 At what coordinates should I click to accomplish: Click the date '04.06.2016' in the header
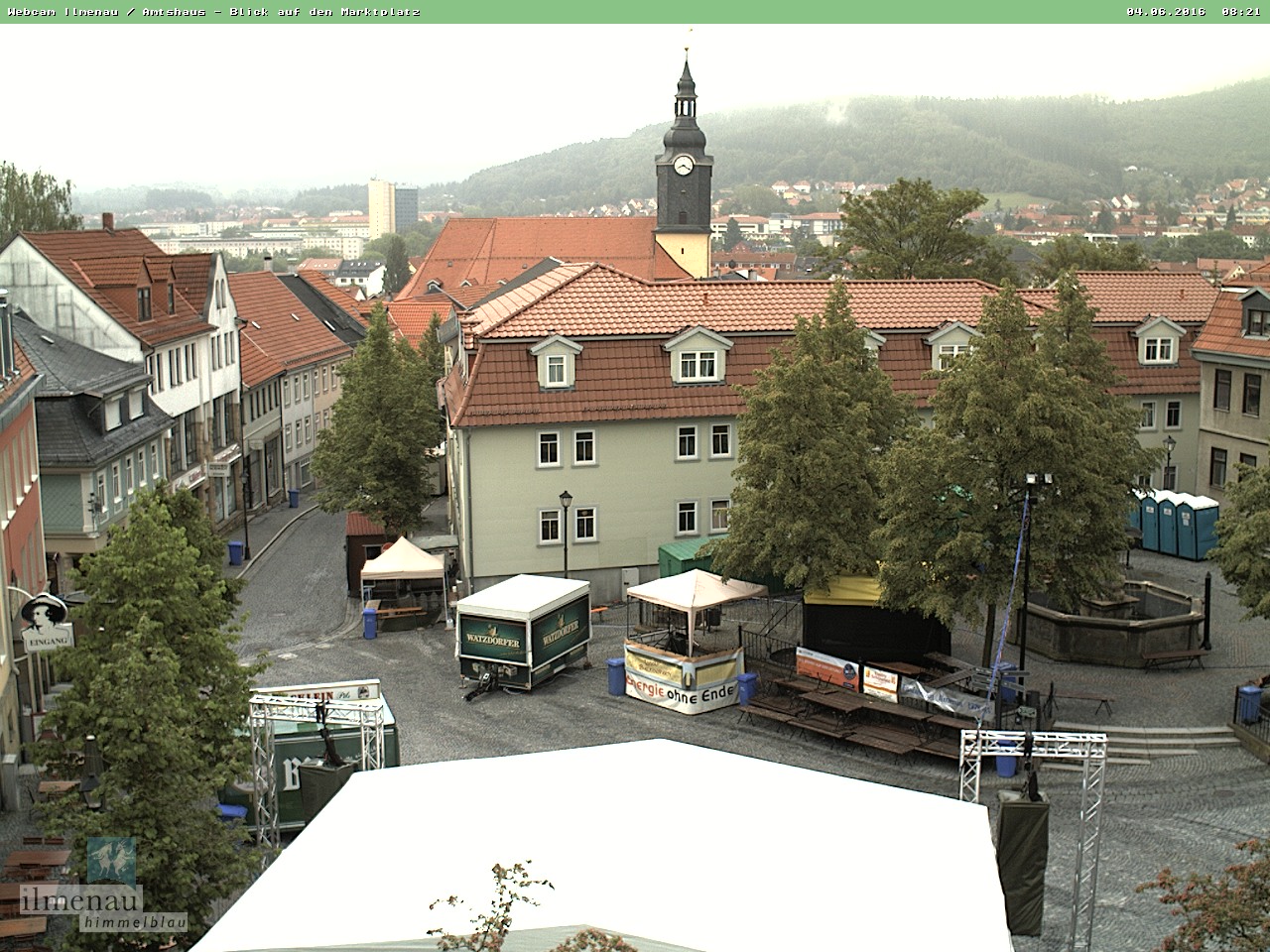1166,12
